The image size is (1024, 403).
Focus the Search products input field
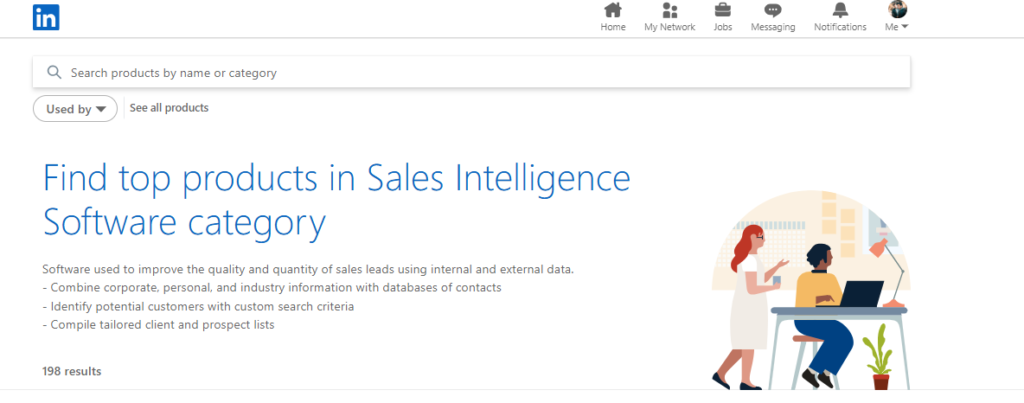(x=472, y=73)
